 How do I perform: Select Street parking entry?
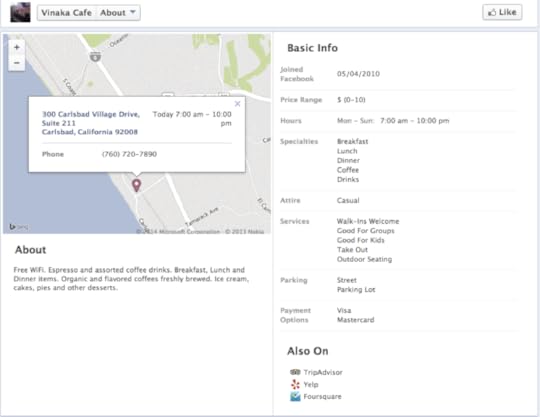346,280
